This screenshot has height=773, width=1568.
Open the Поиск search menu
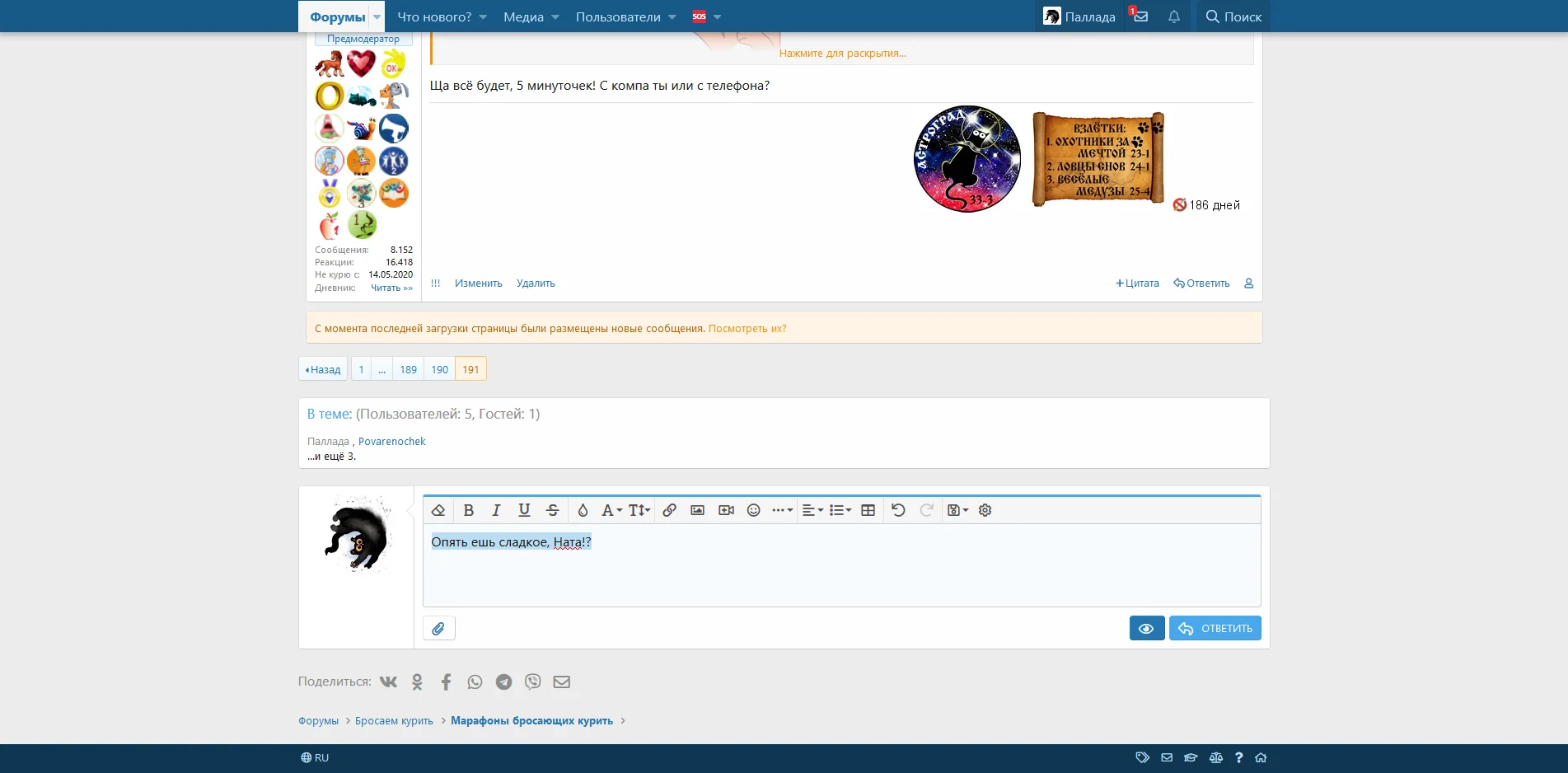click(1233, 16)
